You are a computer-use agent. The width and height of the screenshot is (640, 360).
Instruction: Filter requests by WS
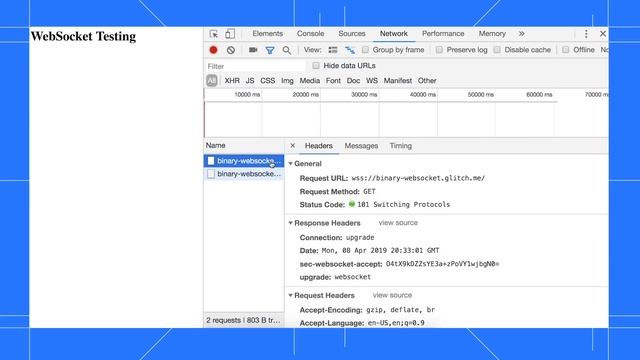372,81
